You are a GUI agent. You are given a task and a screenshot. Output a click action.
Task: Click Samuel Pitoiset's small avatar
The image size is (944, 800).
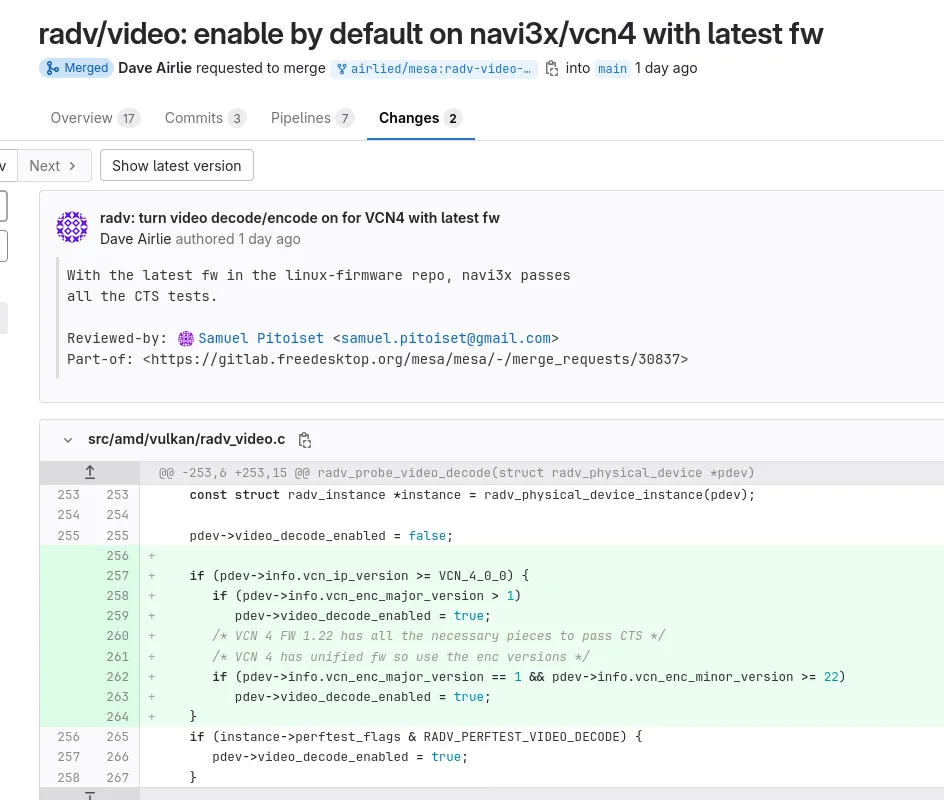tap(186, 339)
